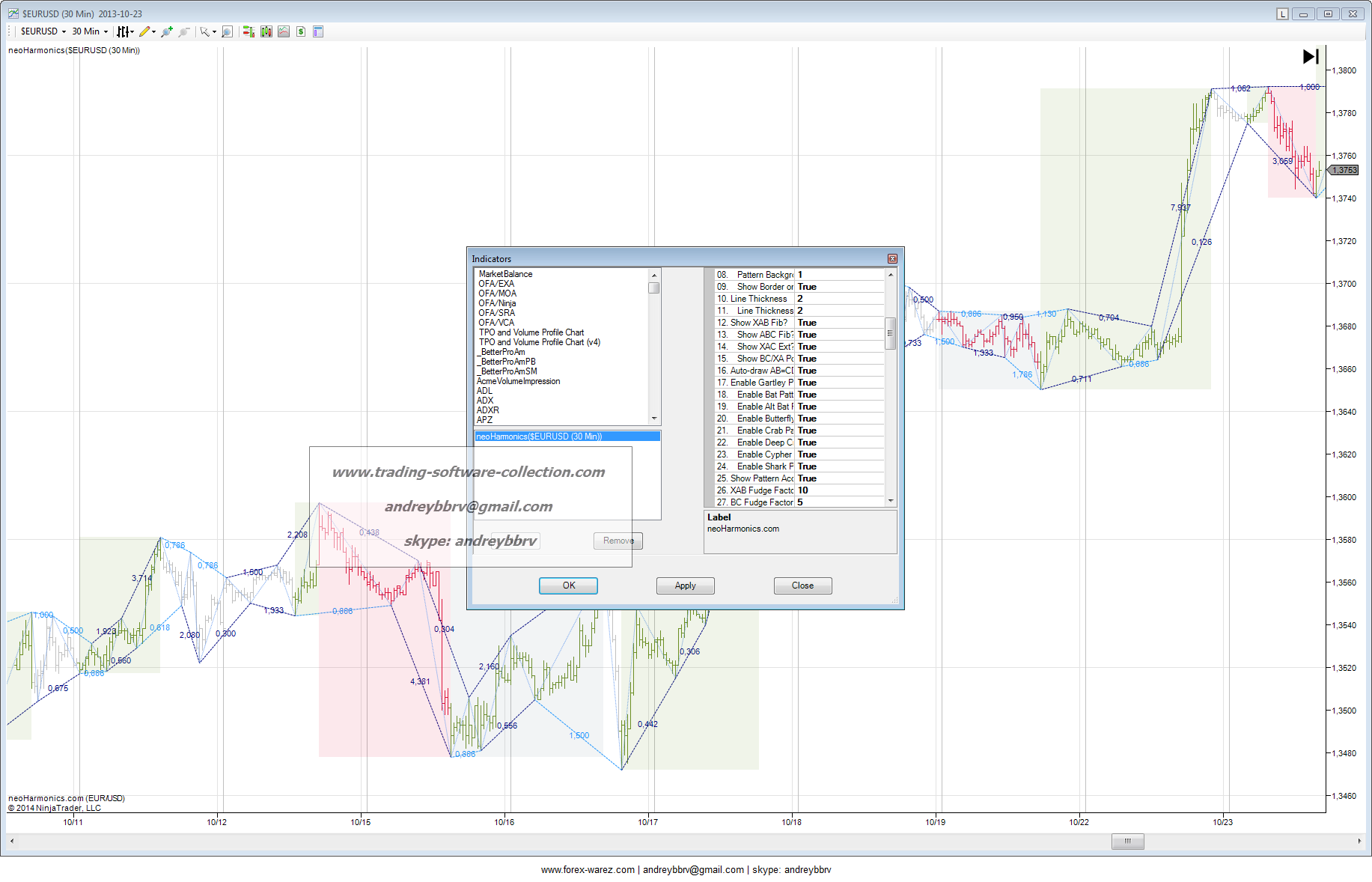The height and width of the screenshot is (882, 1372).
Task: Click the zoom out magnifier icon
Action: pyautogui.click(x=183, y=31)
